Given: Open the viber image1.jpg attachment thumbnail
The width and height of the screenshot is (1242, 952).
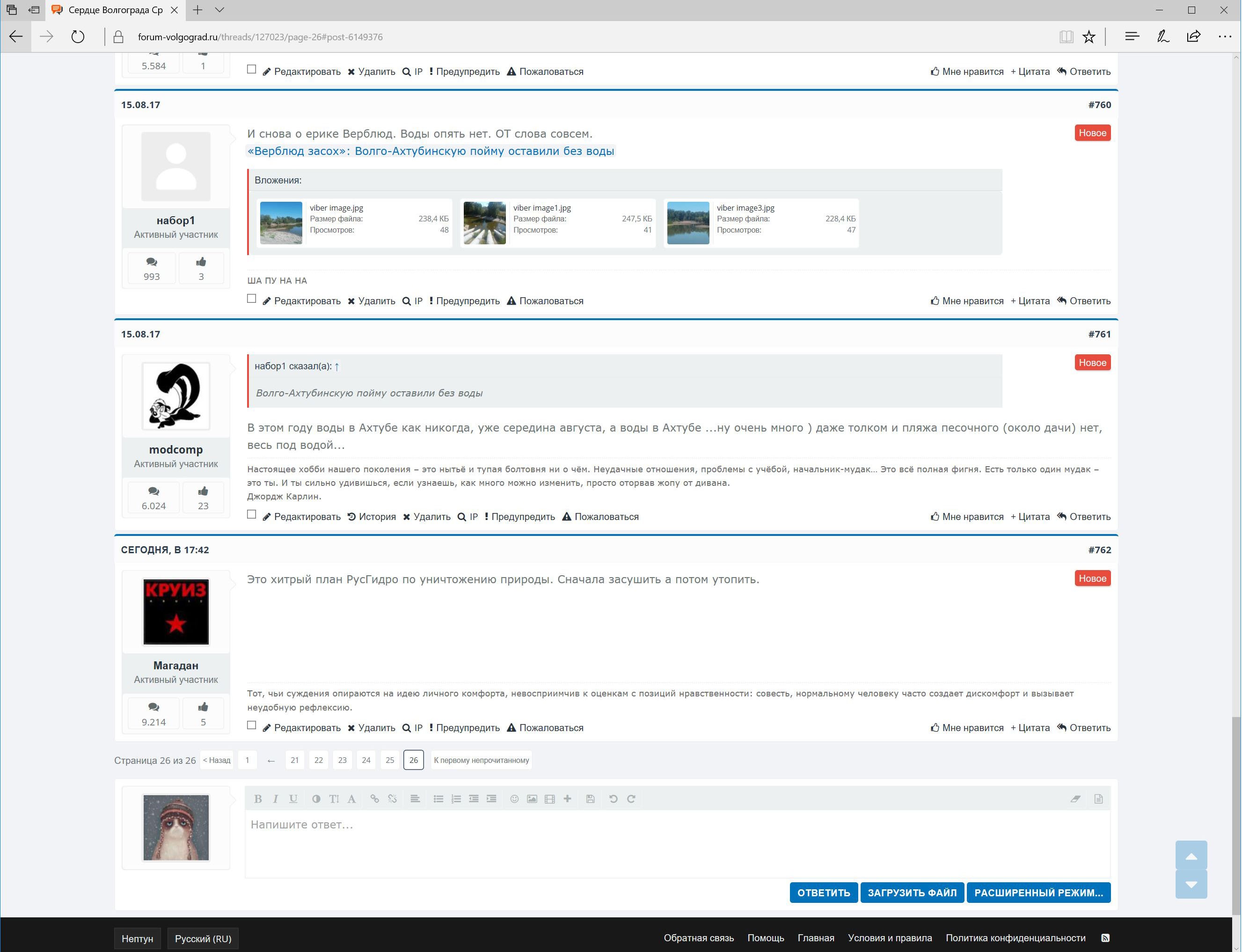Looking at the screenshot, I should (484, 223).
